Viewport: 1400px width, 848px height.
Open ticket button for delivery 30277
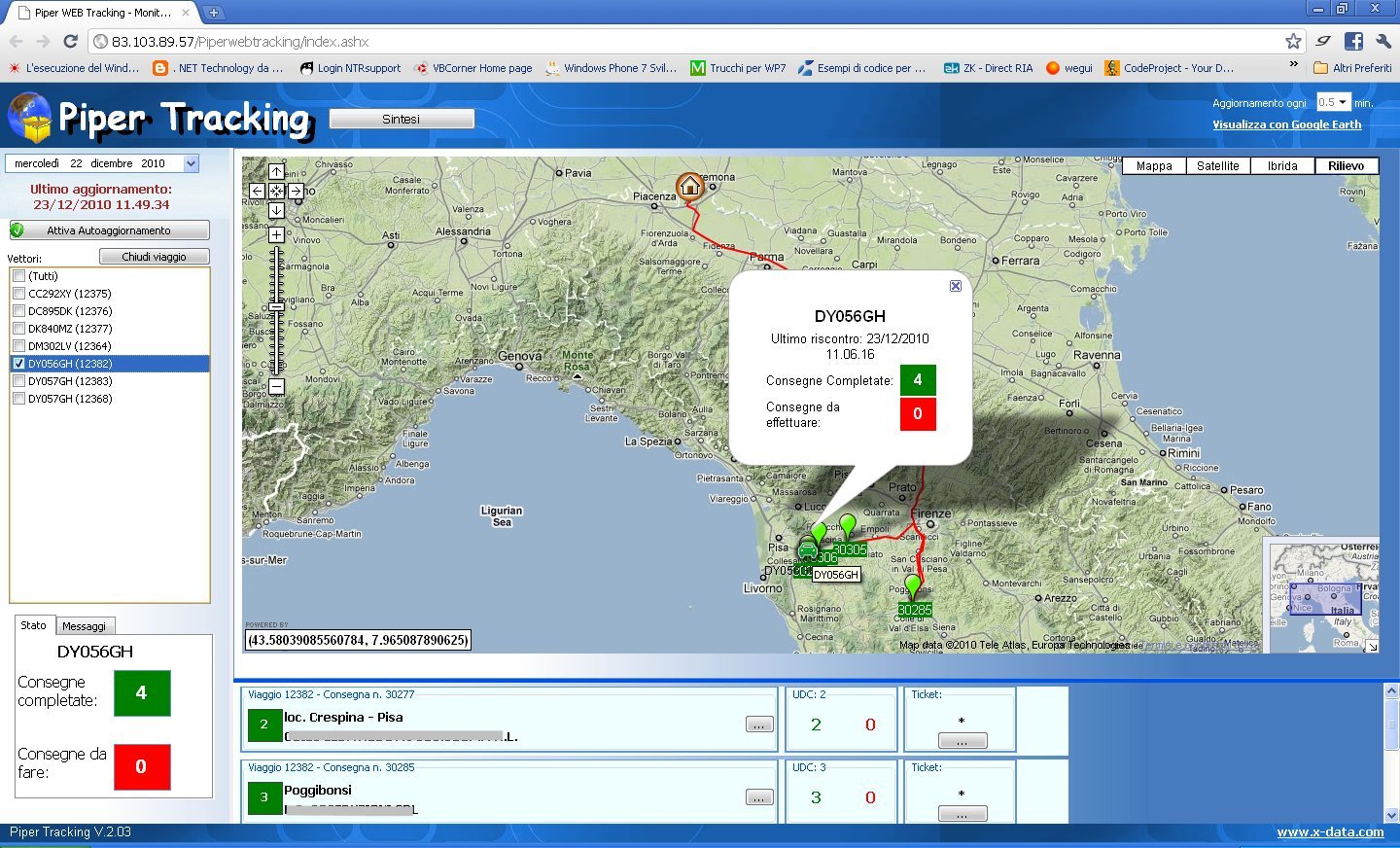pos(962,741)
